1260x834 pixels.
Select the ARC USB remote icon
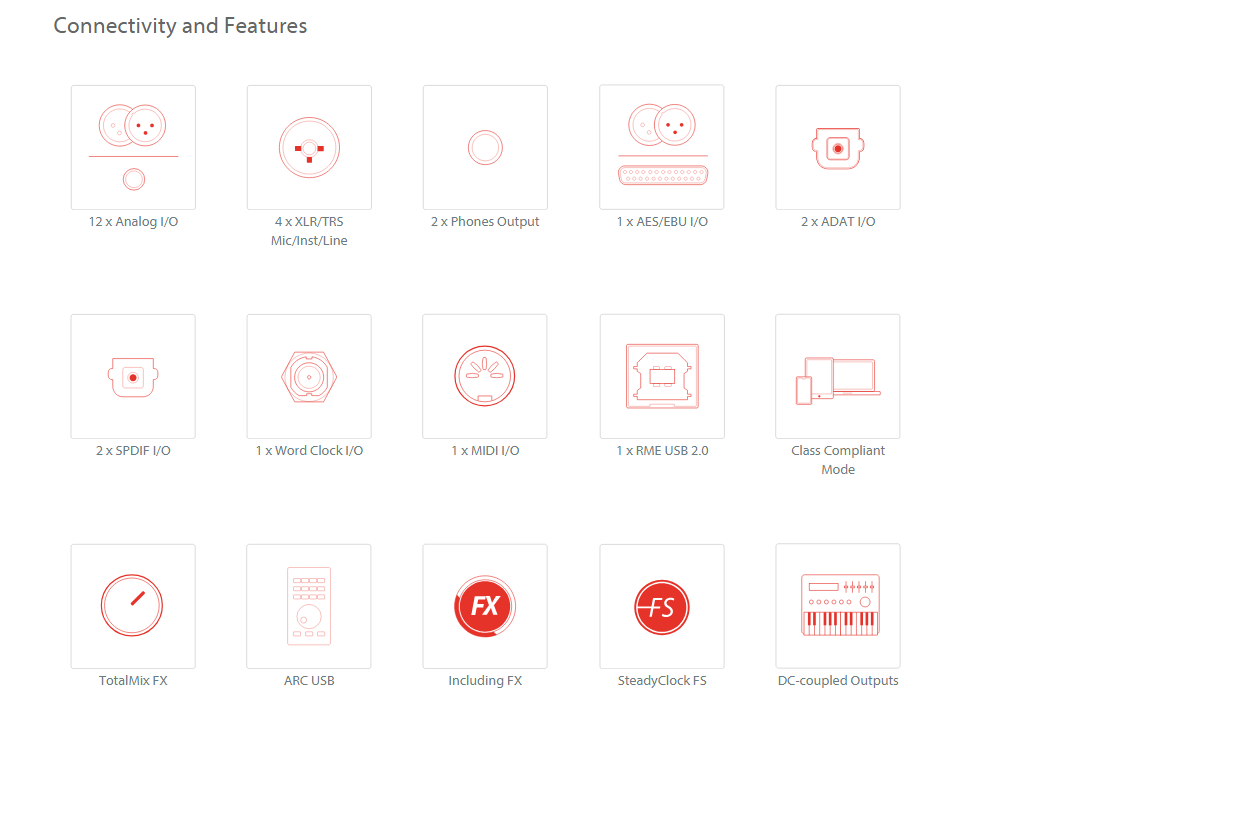(309, 606)
